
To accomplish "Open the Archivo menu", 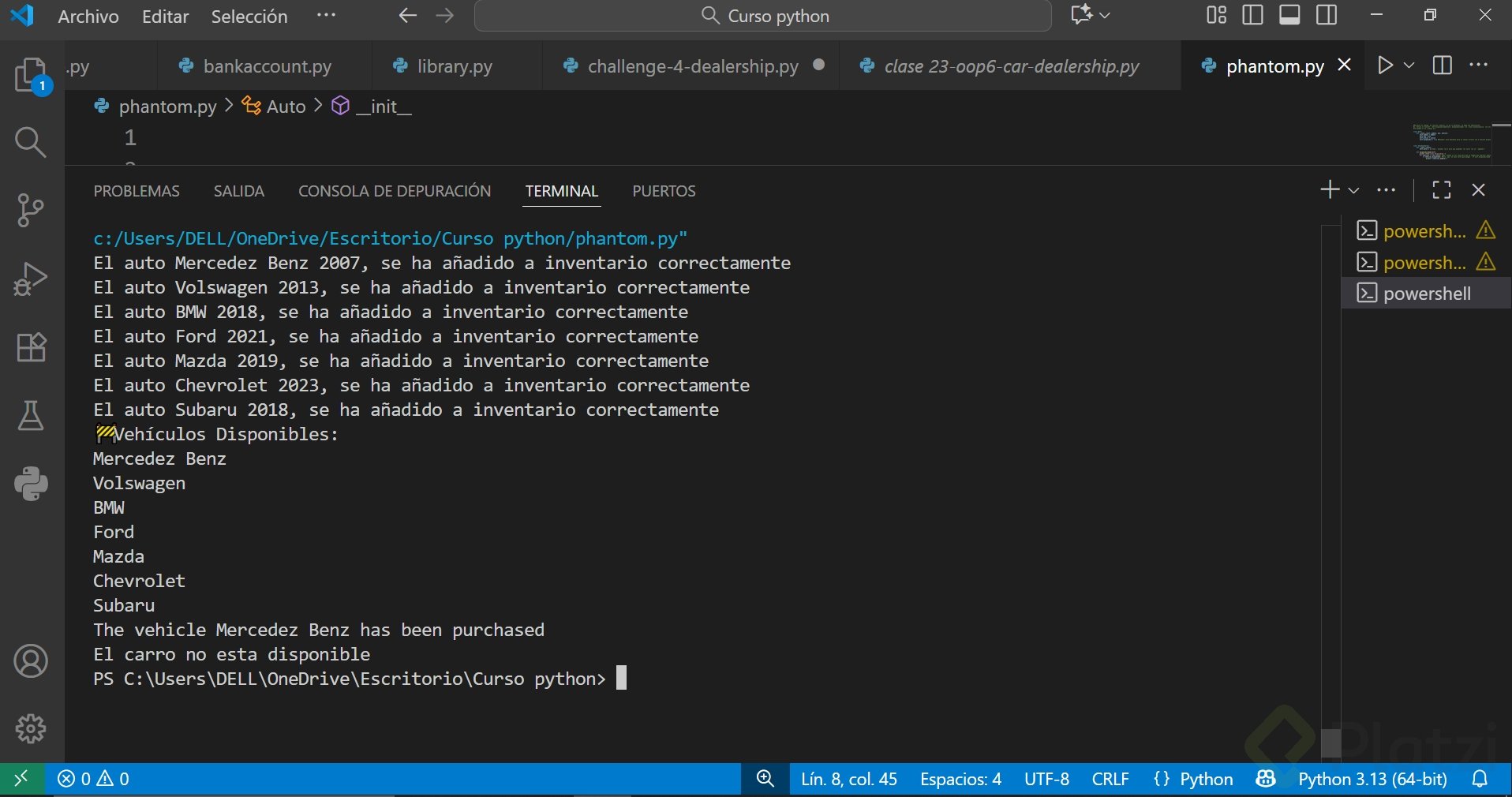I will 88,17.
